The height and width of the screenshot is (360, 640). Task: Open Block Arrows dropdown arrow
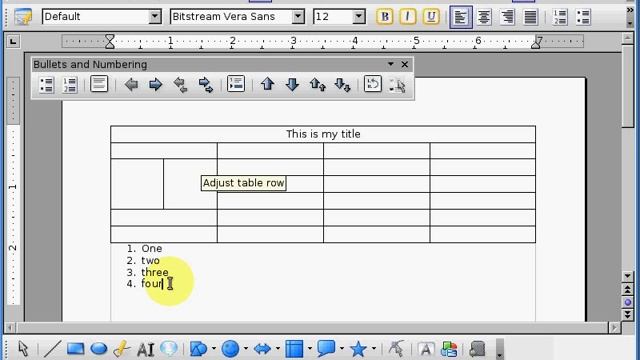277,349
